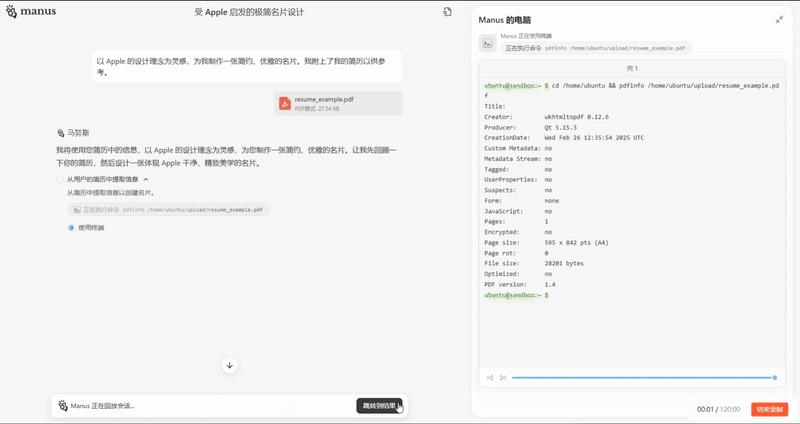This screenshot has height=424, width=800.
Task: Click the 正在执行命令 chip in the computer panel
Action: 596,47
